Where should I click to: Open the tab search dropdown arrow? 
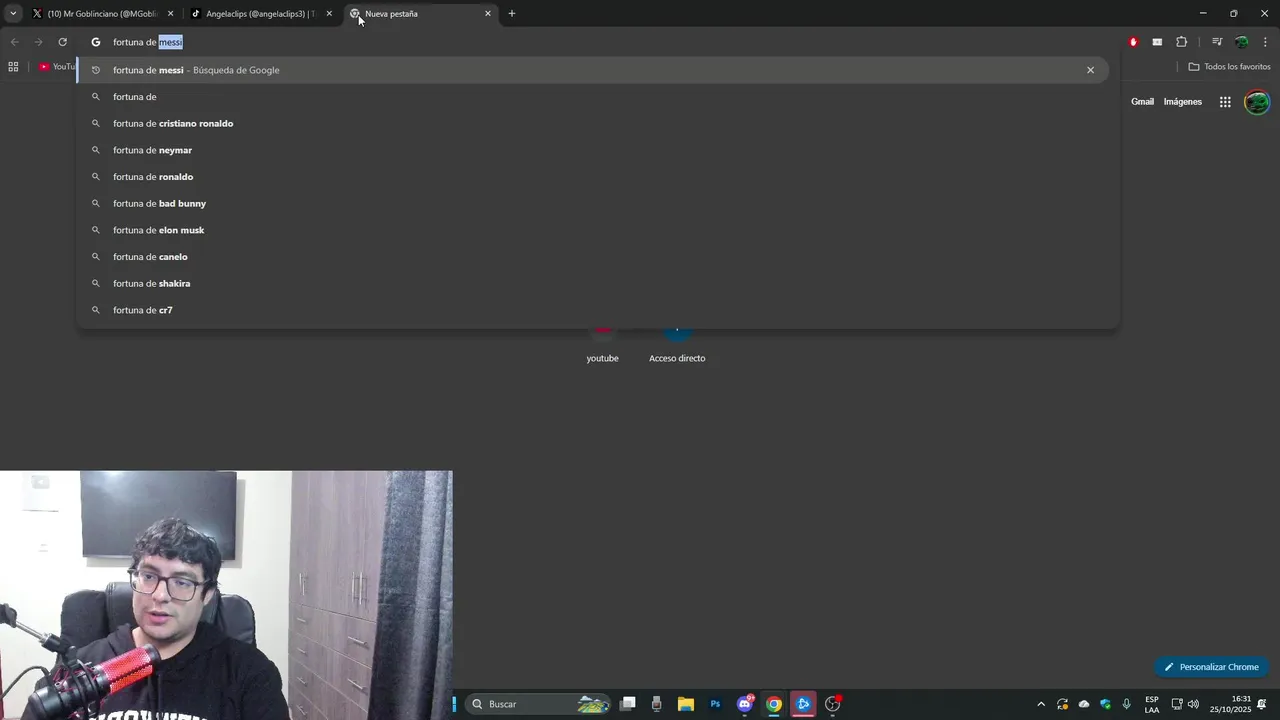pos(13,14)
